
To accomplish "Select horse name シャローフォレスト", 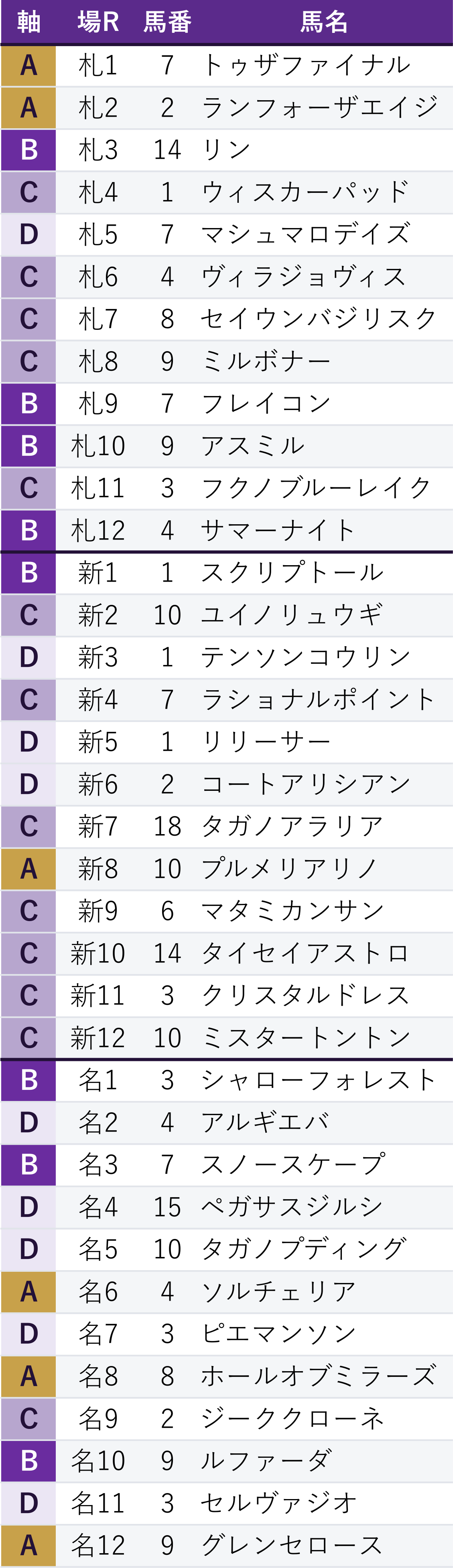I will pyautogui.click(x=319, y=1081).
